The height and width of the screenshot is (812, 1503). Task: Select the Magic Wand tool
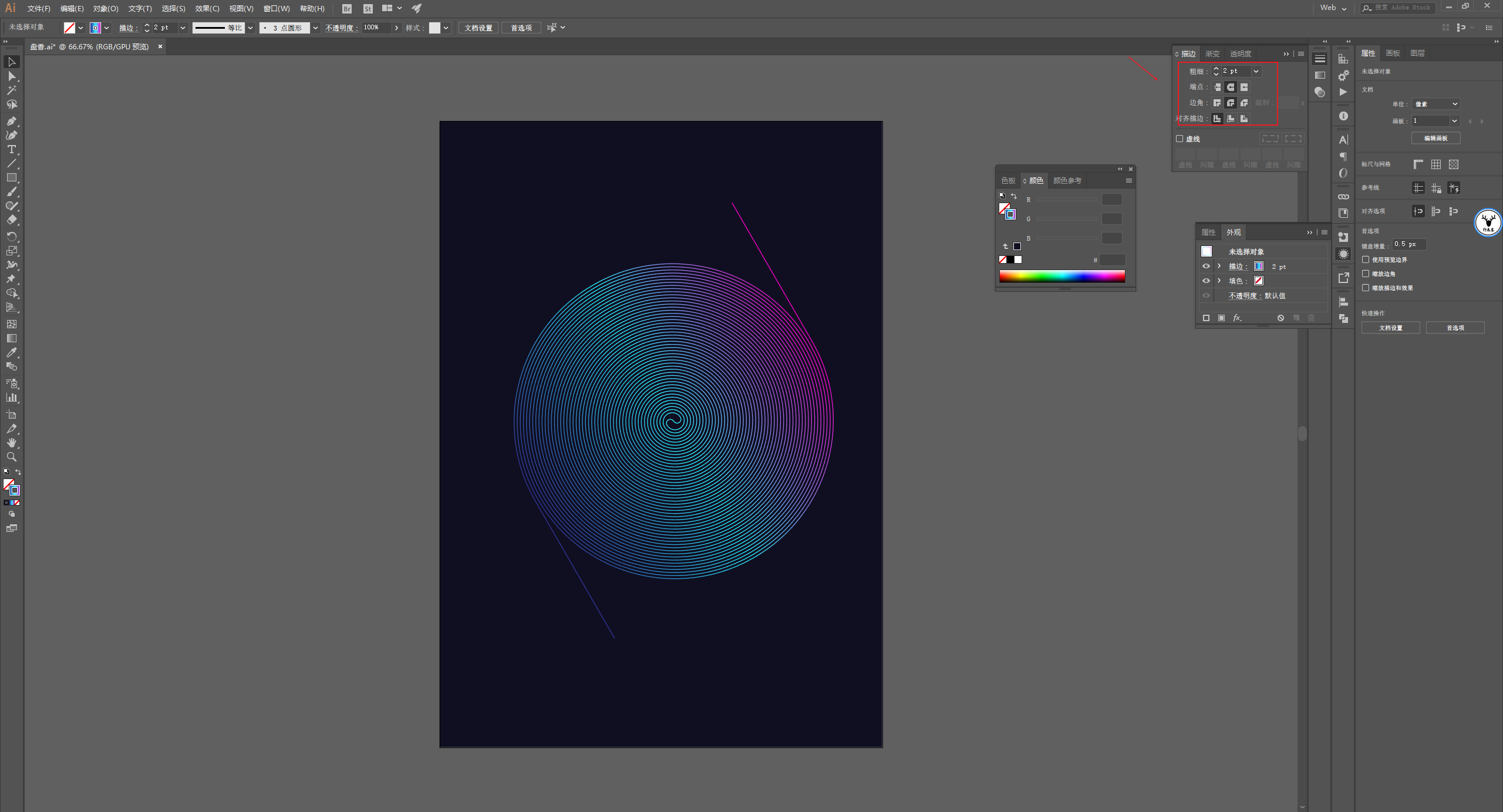pos(11,90)
